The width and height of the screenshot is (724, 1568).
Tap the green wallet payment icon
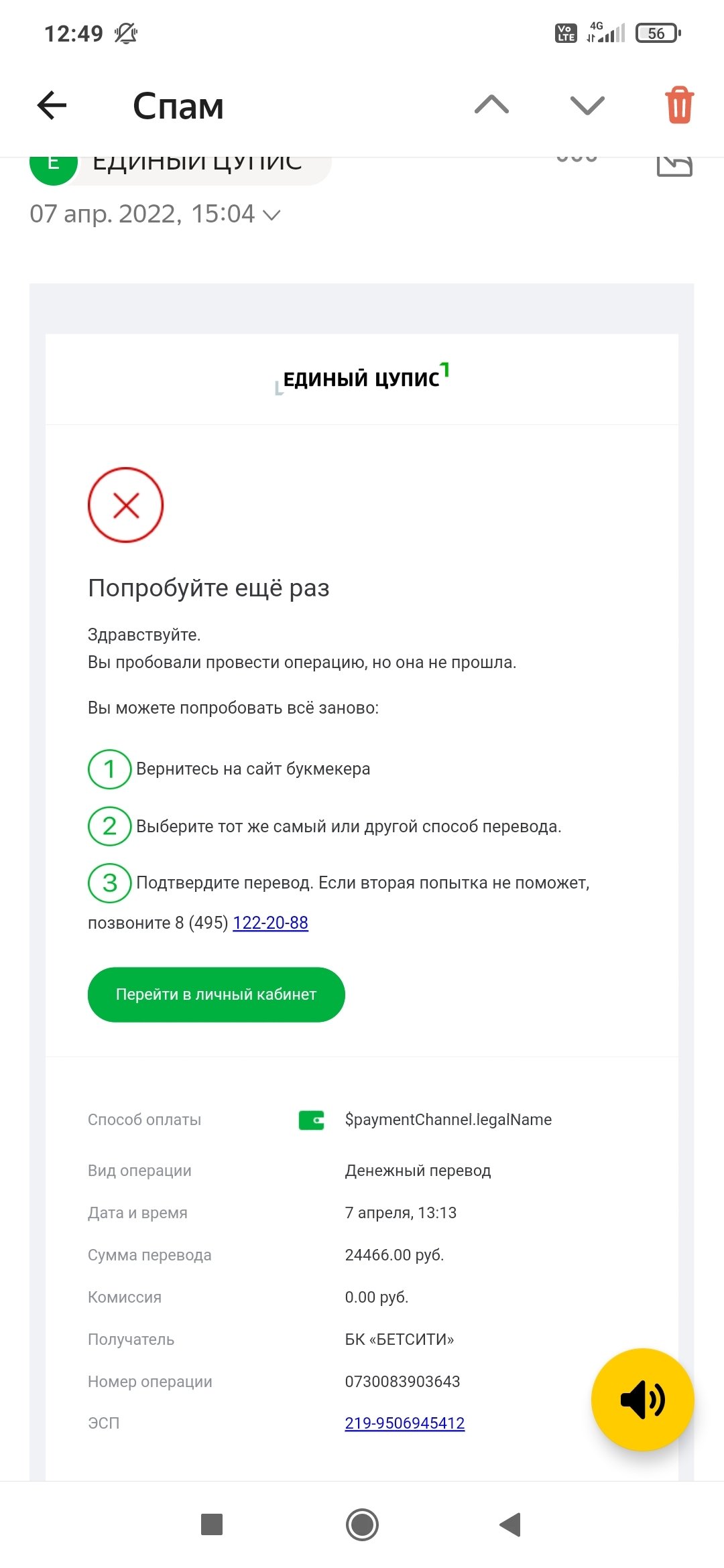pos(312,1120)
